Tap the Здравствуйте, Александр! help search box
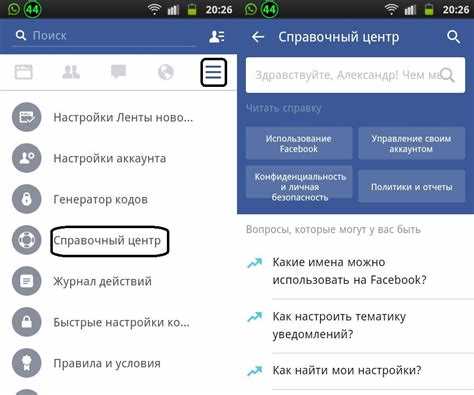The width and height of the screenshot is (474, 395). pos(355,75)
